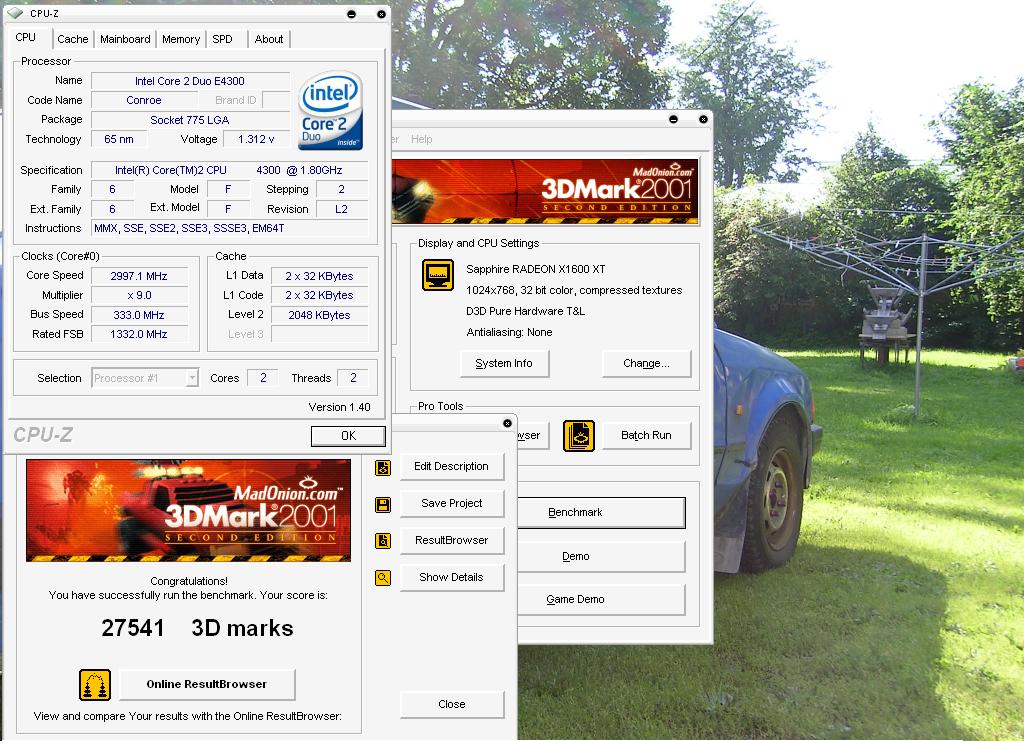Click the Version 1.40 text
This screenshot has width=1024, height=741.
tap(340, 407)
